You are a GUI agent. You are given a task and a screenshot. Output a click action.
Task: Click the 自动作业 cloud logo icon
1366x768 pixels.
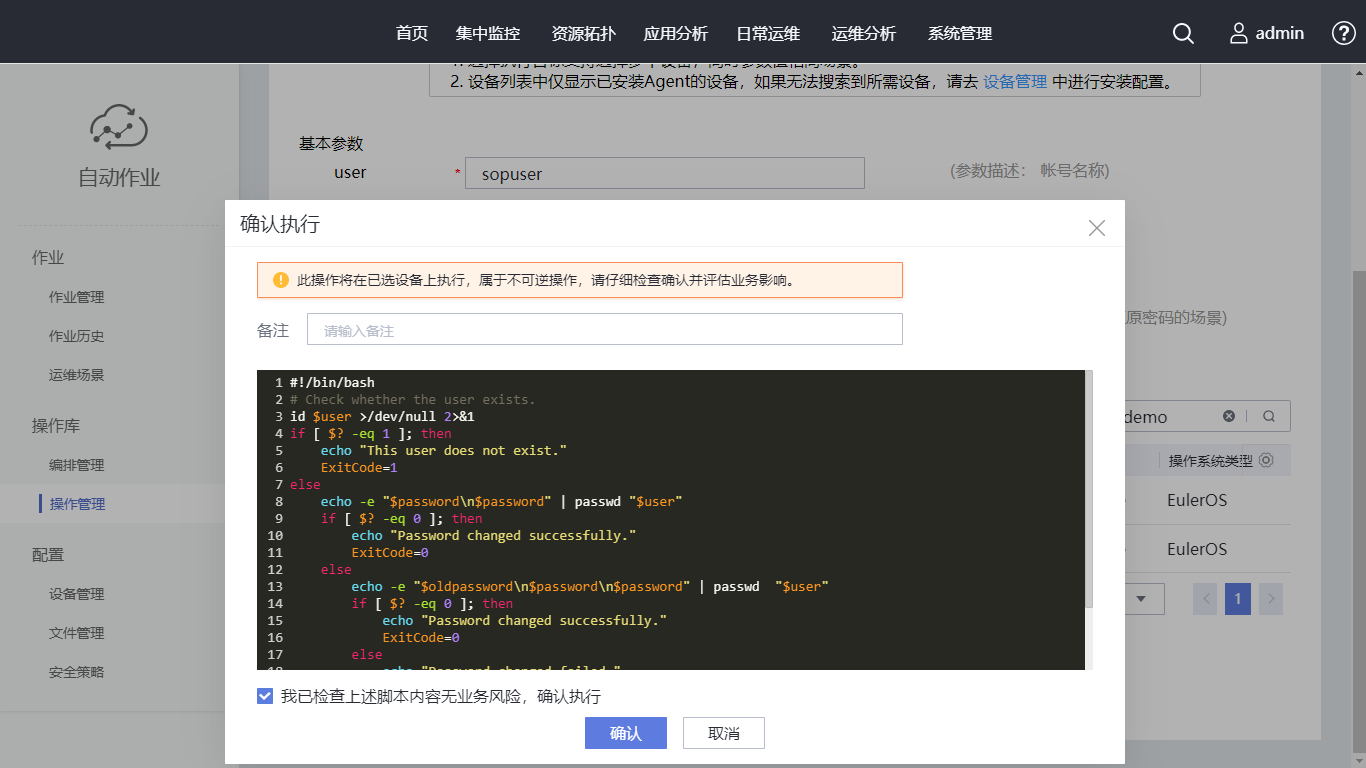[119, 126]
